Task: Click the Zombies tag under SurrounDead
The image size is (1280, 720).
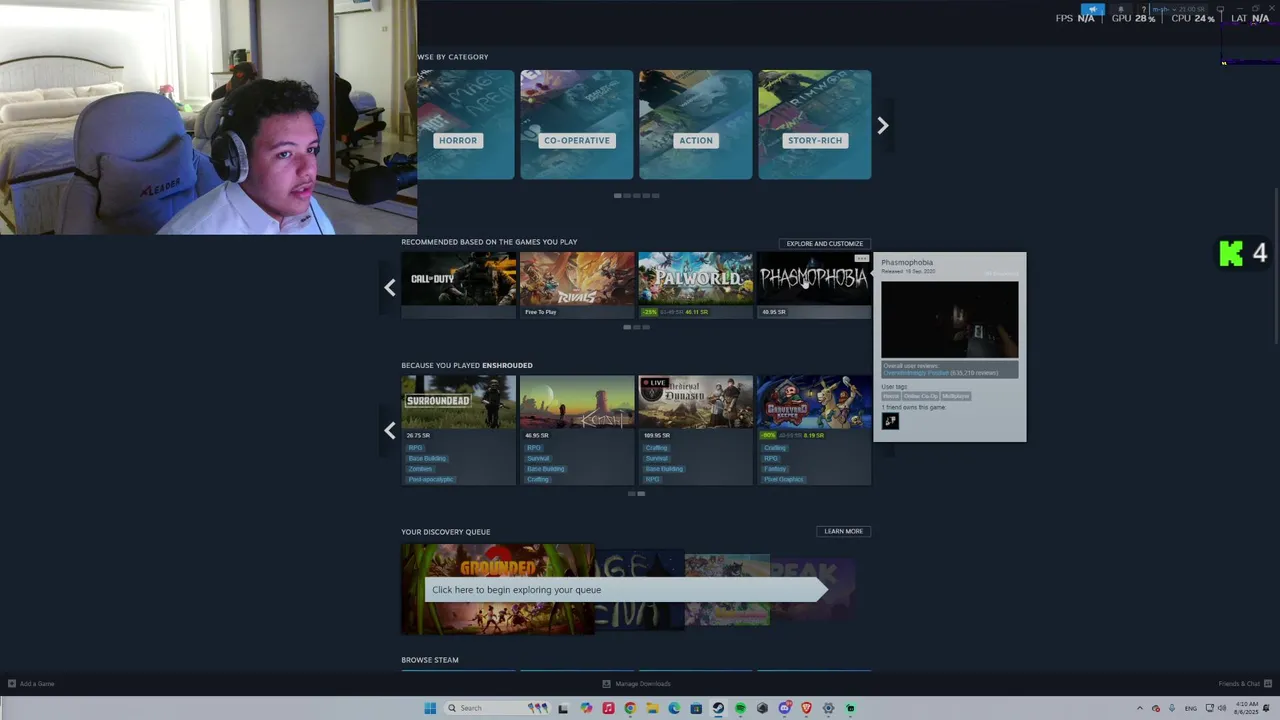Action: tap(420, 468)
